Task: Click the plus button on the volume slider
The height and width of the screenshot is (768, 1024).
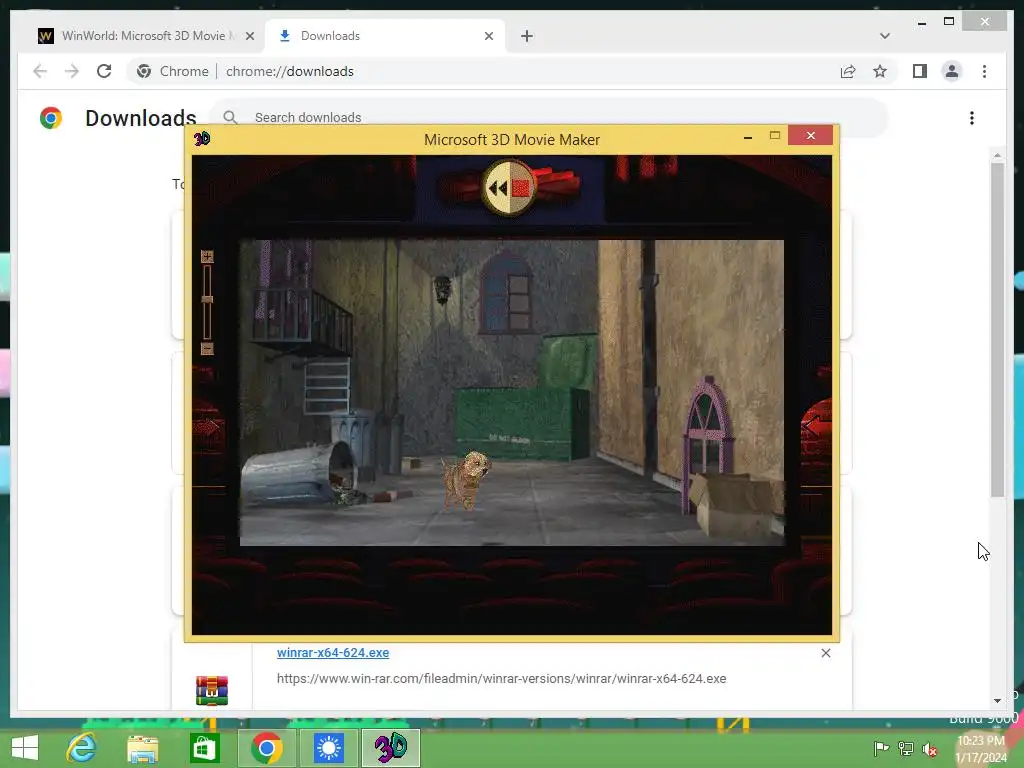Action: pyautogui.click(x=207, y=257)
